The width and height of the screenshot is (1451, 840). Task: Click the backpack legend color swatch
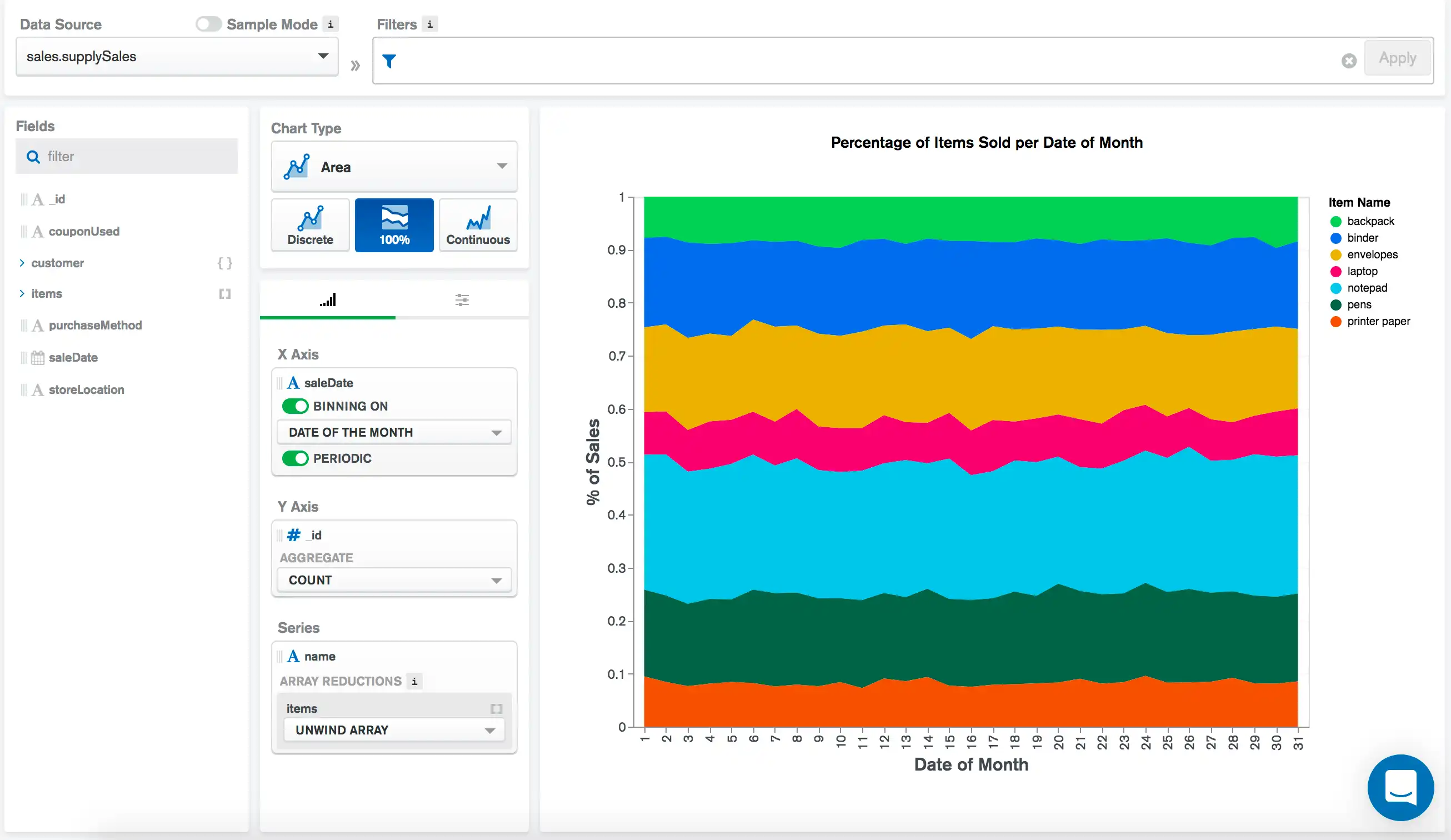click(1336, 222)
